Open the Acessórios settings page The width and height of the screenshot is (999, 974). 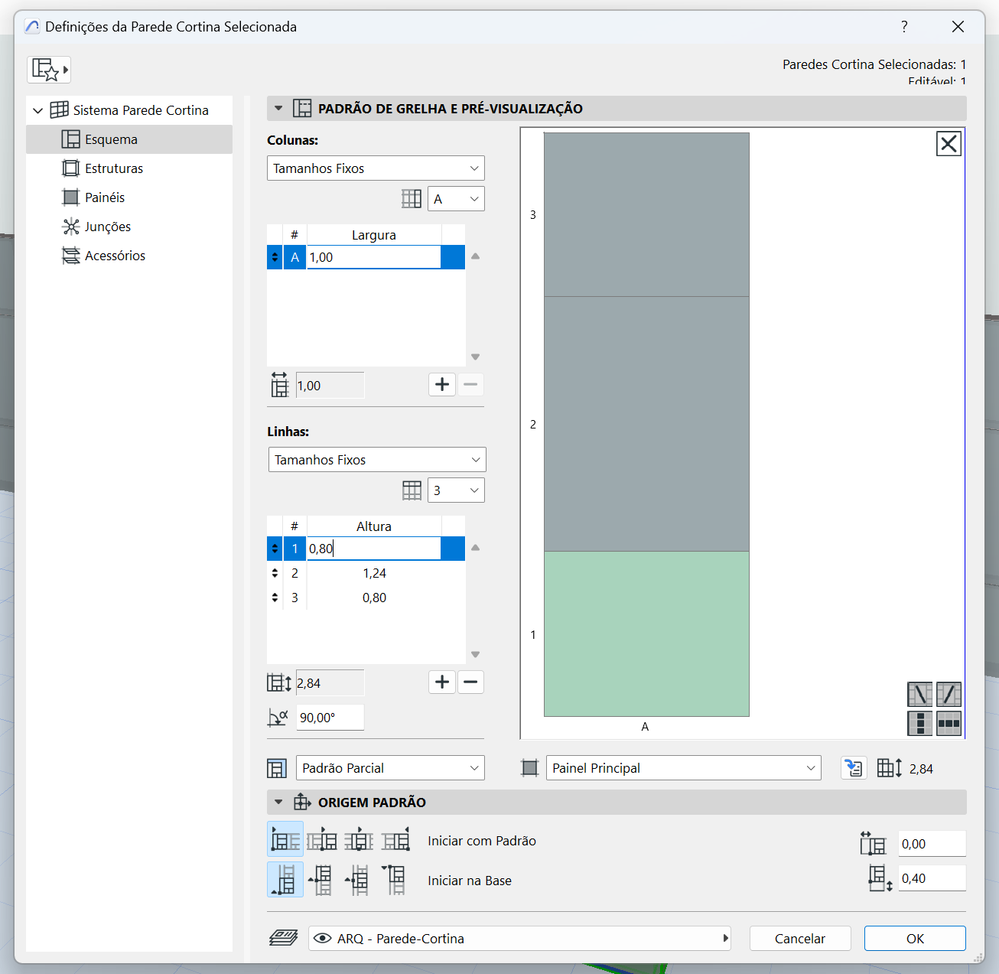pos(103,255)
